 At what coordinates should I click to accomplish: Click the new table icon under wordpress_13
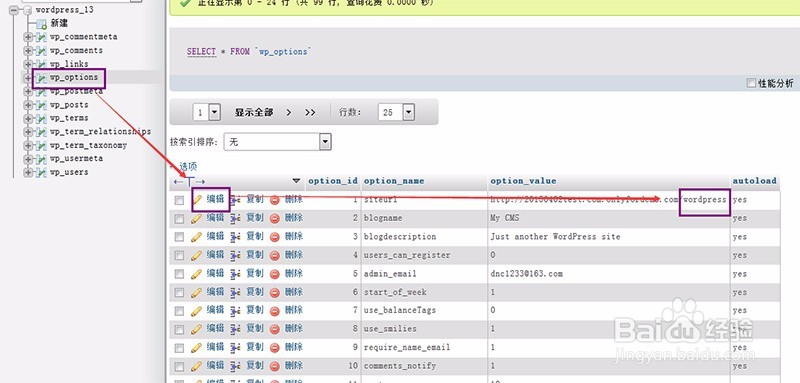point(41,23)
